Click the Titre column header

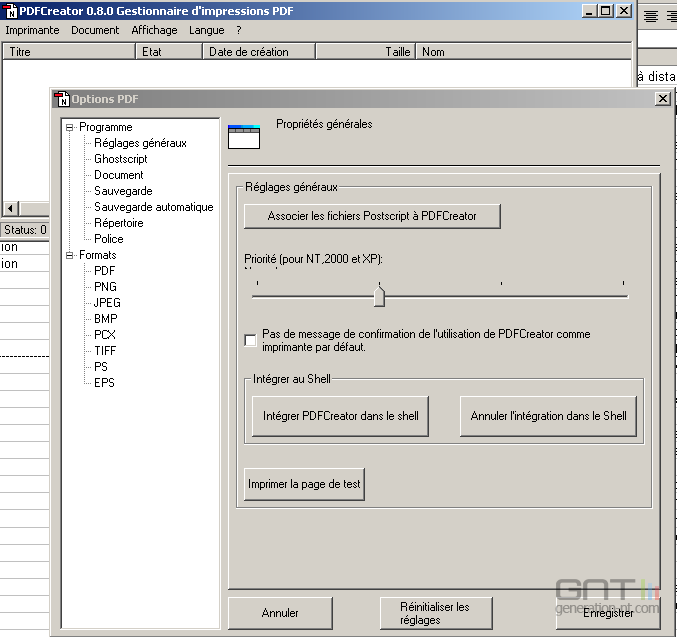coord(69,52)
